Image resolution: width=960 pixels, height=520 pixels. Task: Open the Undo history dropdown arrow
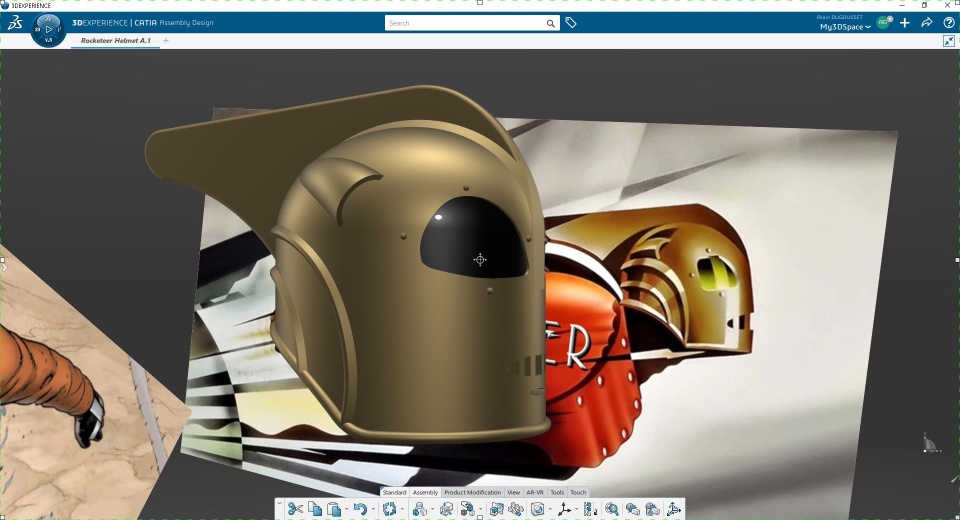tap(373, 510)
